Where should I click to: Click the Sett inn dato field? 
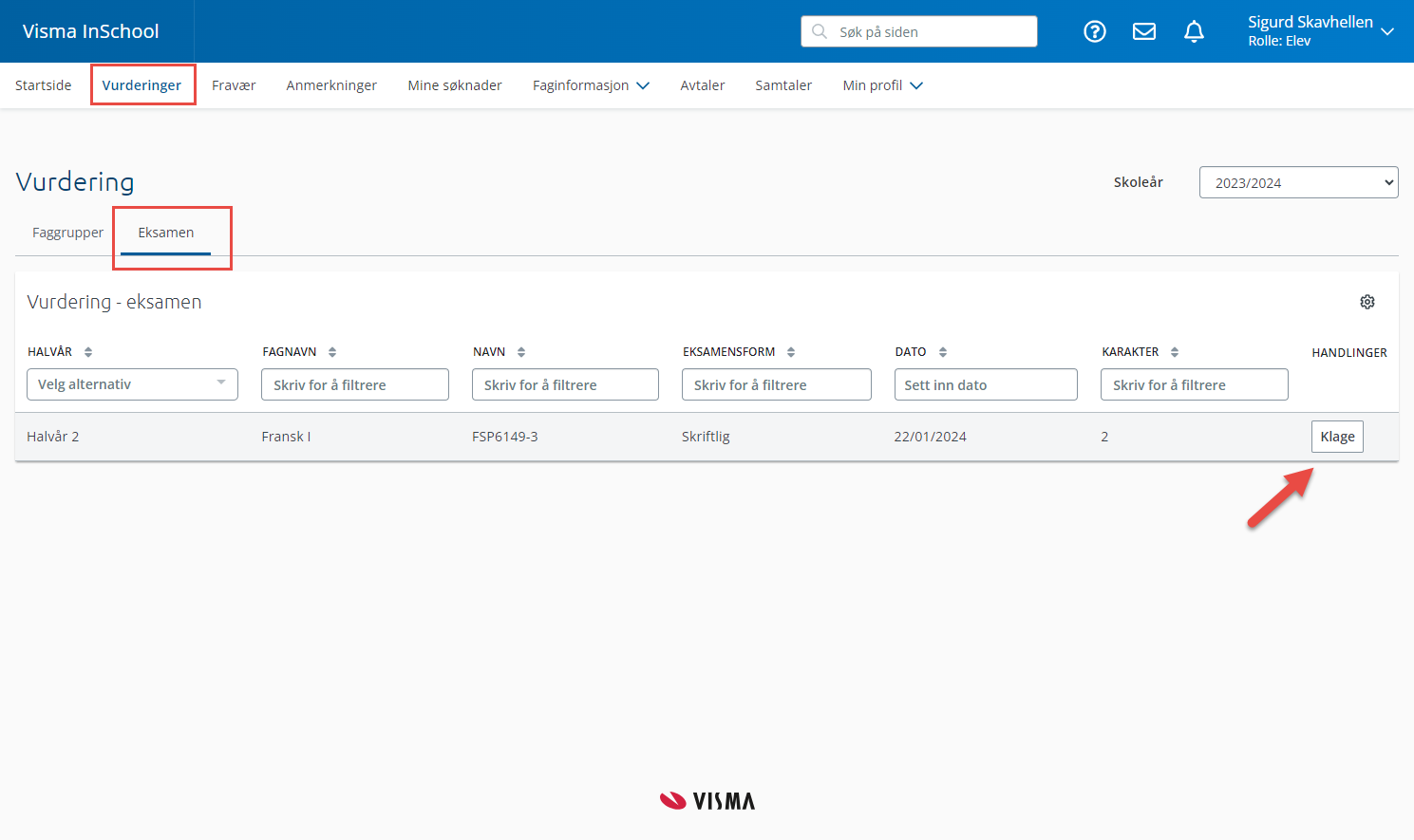986,384
